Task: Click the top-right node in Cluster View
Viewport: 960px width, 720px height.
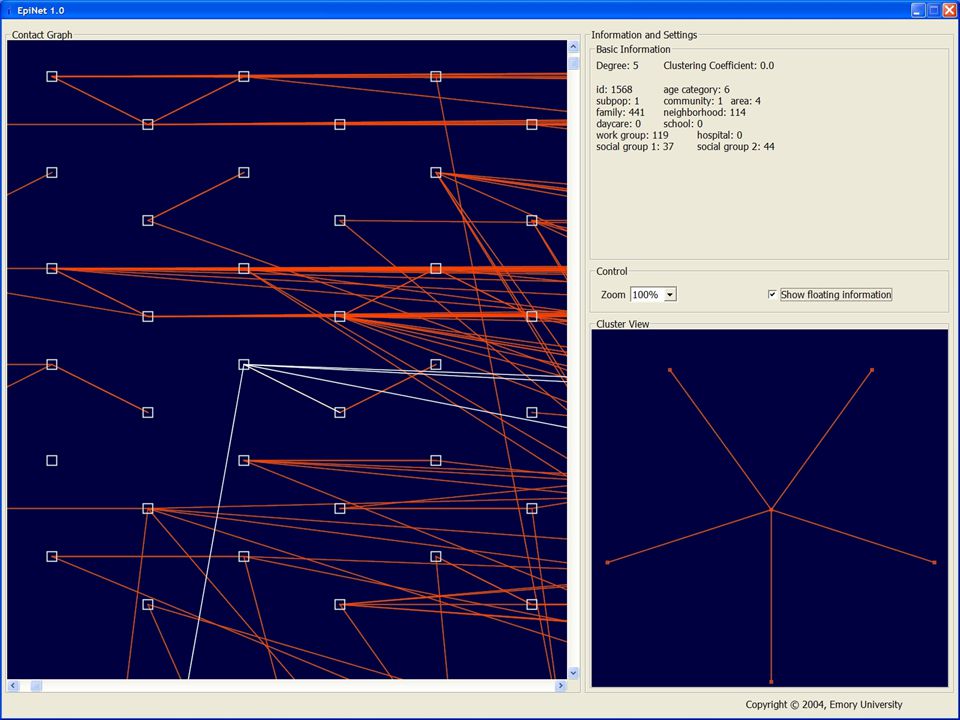Action: (872, 370)
